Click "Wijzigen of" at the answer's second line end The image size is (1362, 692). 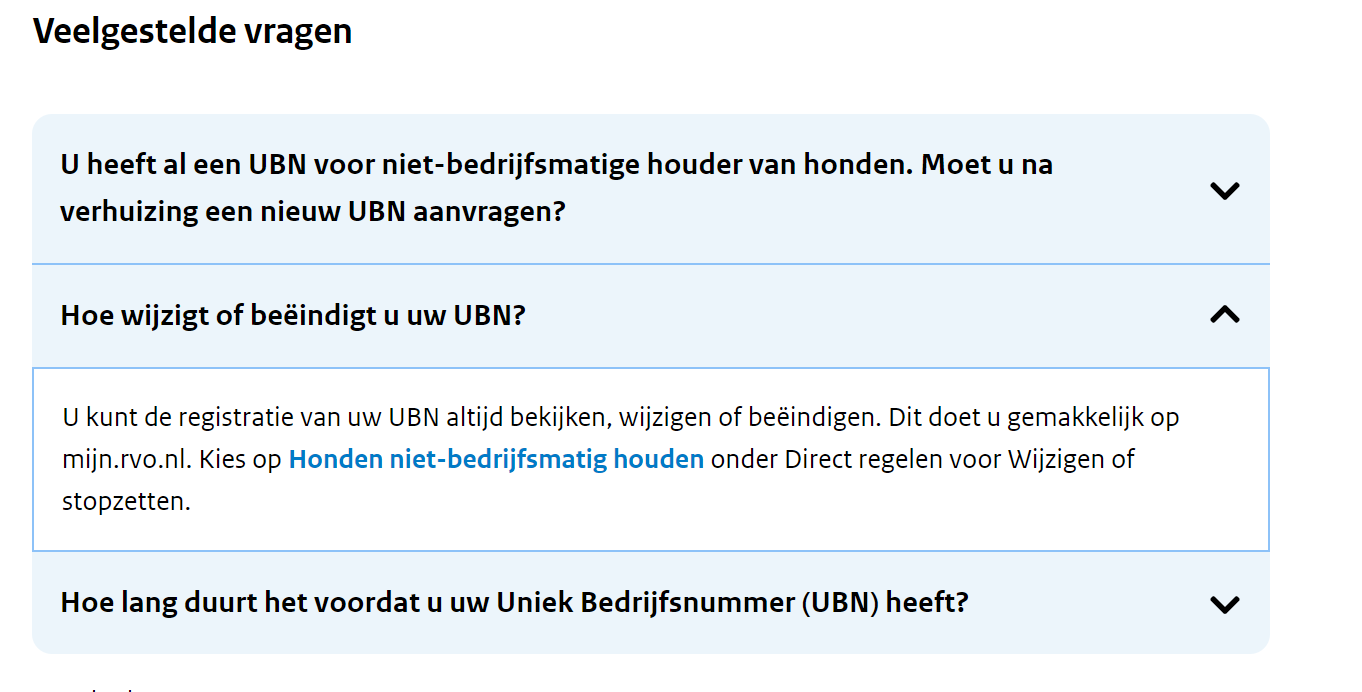[x=1071, y=460]
